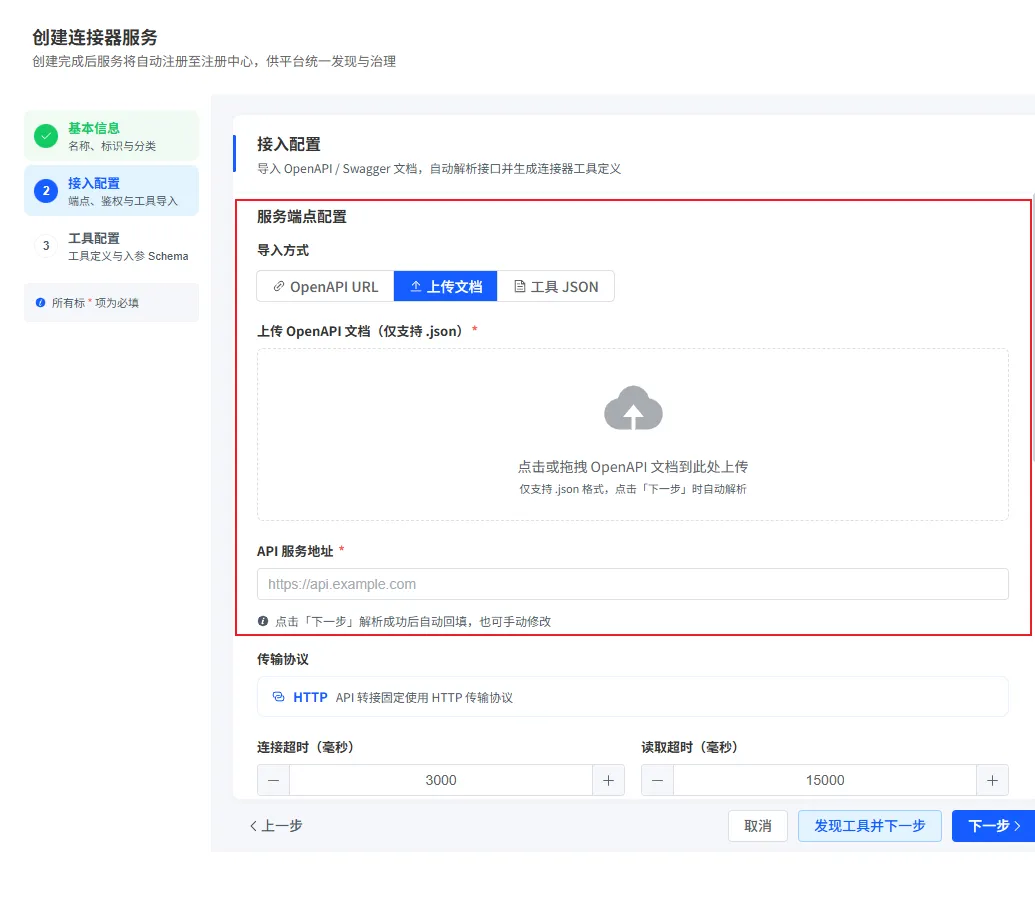Click the 创建完成后服务将自动注册至注册中心 subtitle
This screenshot has height=903, width=1035.
tap(214, 61)
